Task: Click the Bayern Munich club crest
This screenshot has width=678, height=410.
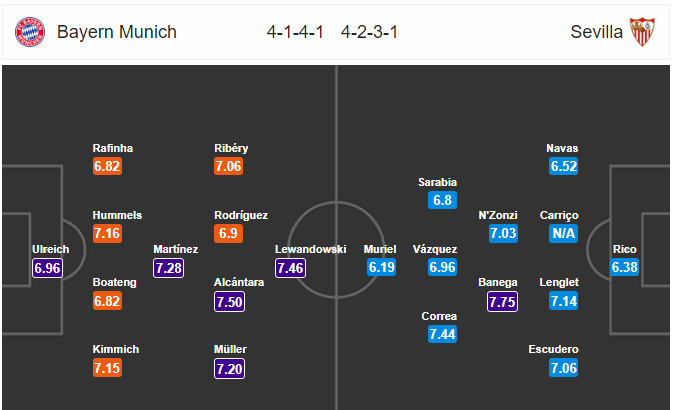Action: point(30,32)
